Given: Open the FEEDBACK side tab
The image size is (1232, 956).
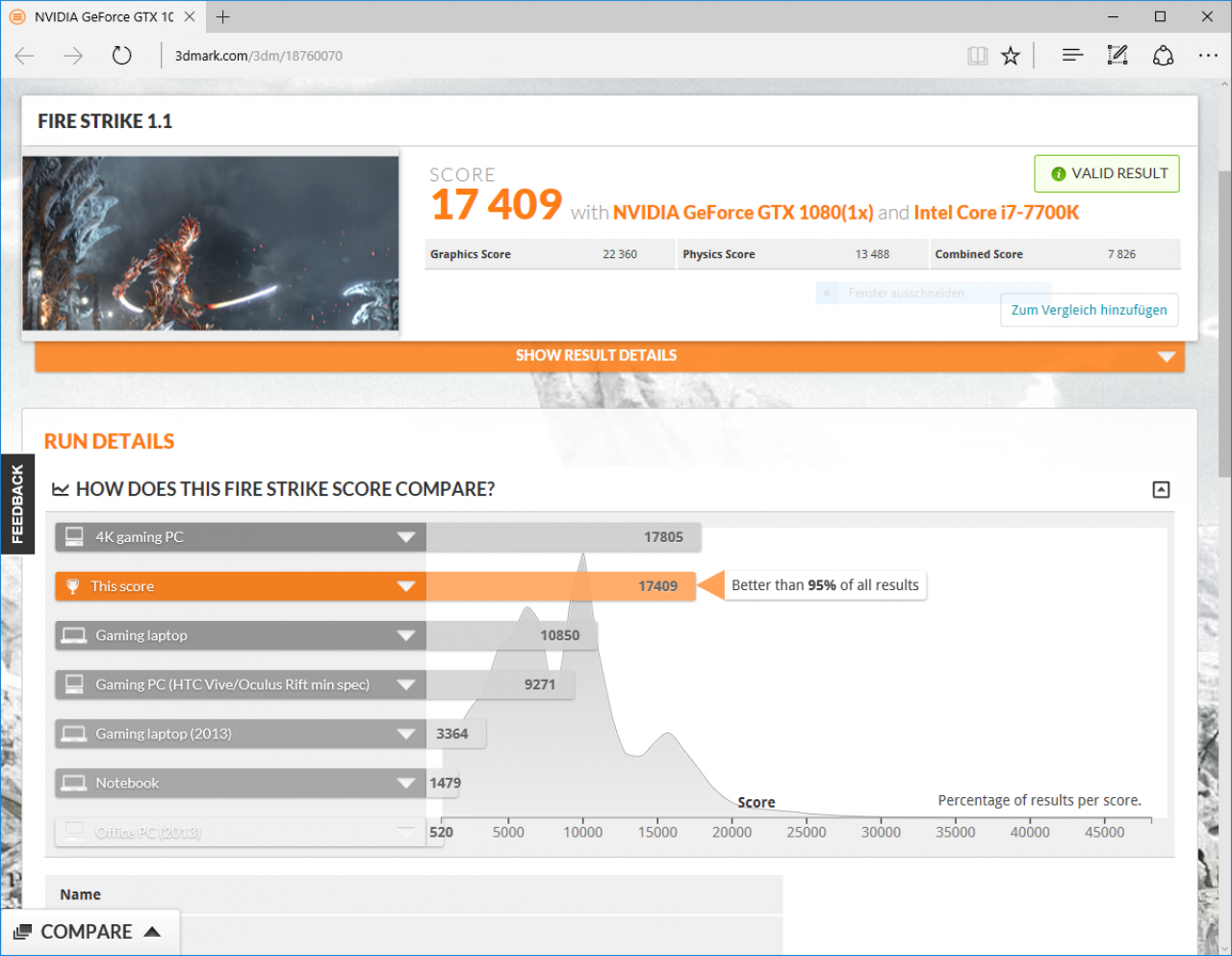Looking at the screenshot, I should point(17,504).
